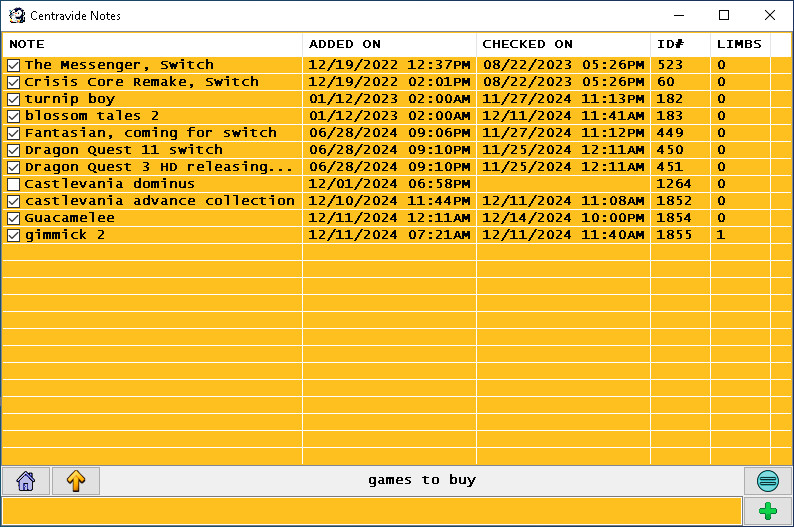Add a note with green plus icon
This screenshot has height=527, width=794.
click(x=767, y=511)
